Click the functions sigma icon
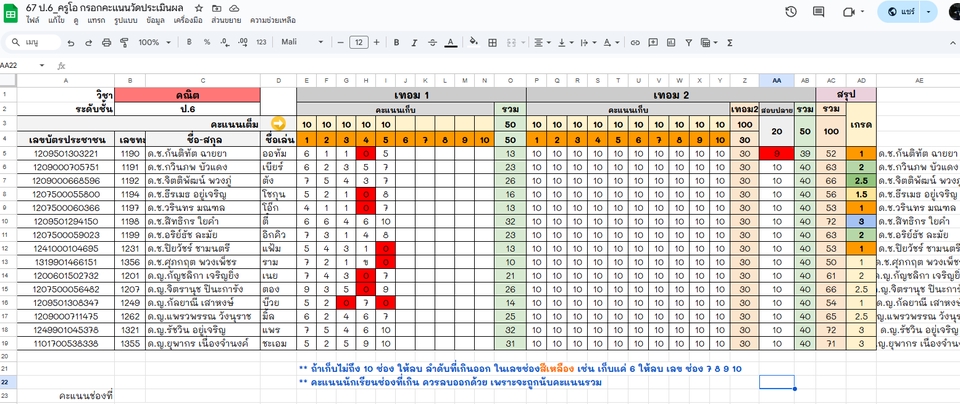Viewport: 960px width, 404px height. (x=730, y=42)
